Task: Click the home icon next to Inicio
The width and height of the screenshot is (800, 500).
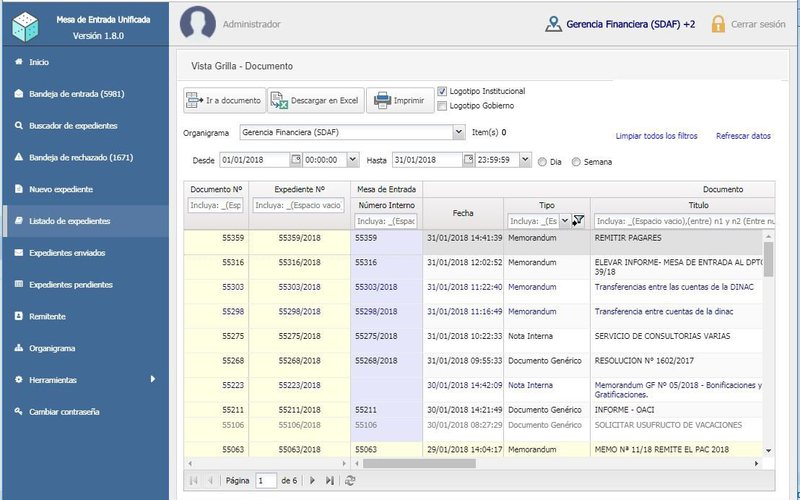Action: click(x=19, y=62)
